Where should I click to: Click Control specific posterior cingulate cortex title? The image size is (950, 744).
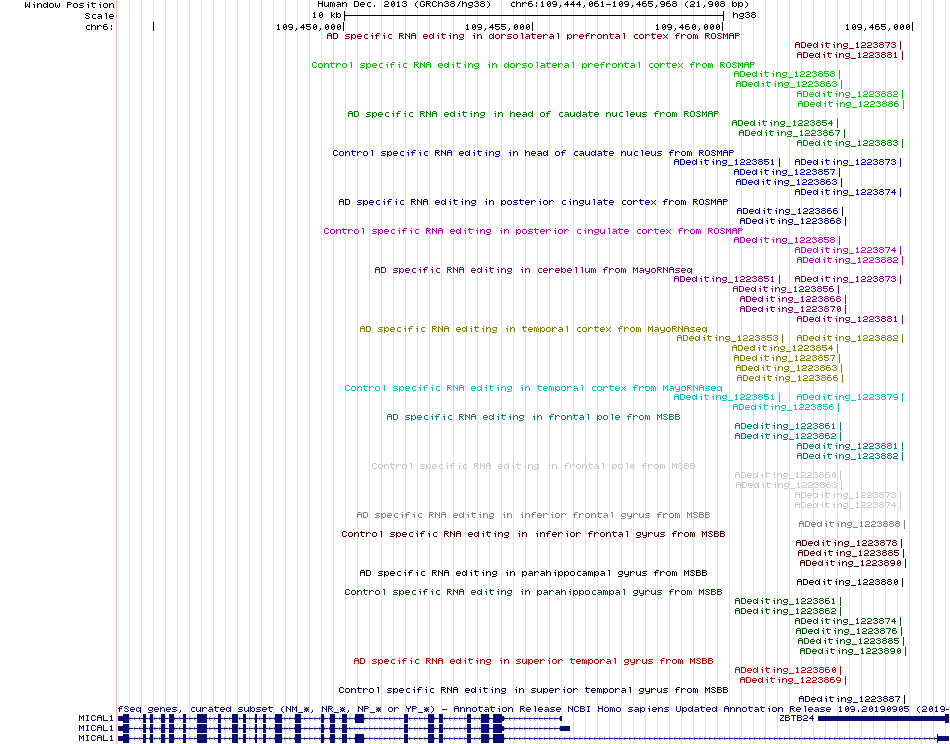[x=533, y=231]
